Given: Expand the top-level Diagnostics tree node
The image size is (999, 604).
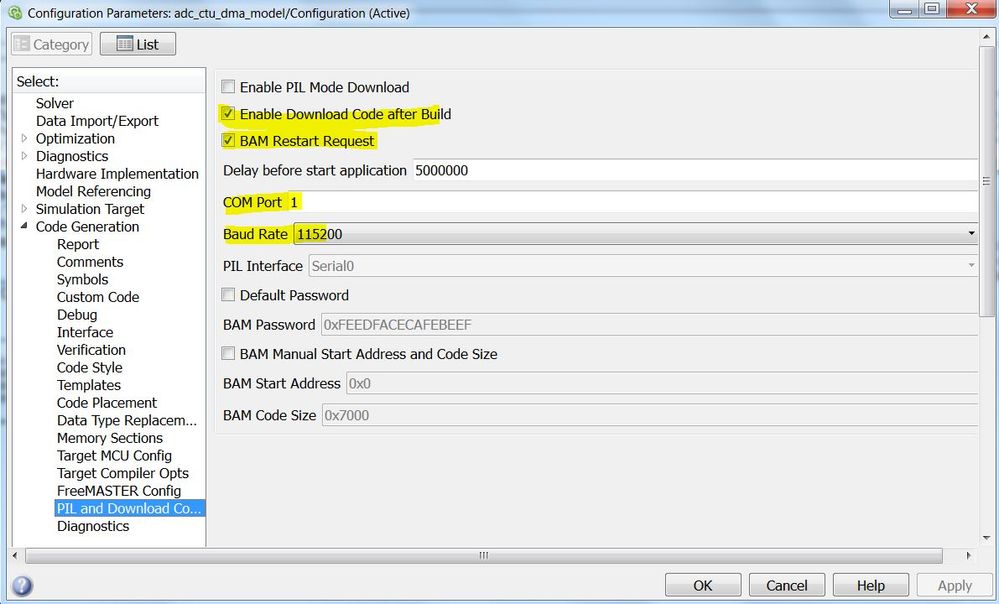Looking at the screenshot, I should (24, 156).
